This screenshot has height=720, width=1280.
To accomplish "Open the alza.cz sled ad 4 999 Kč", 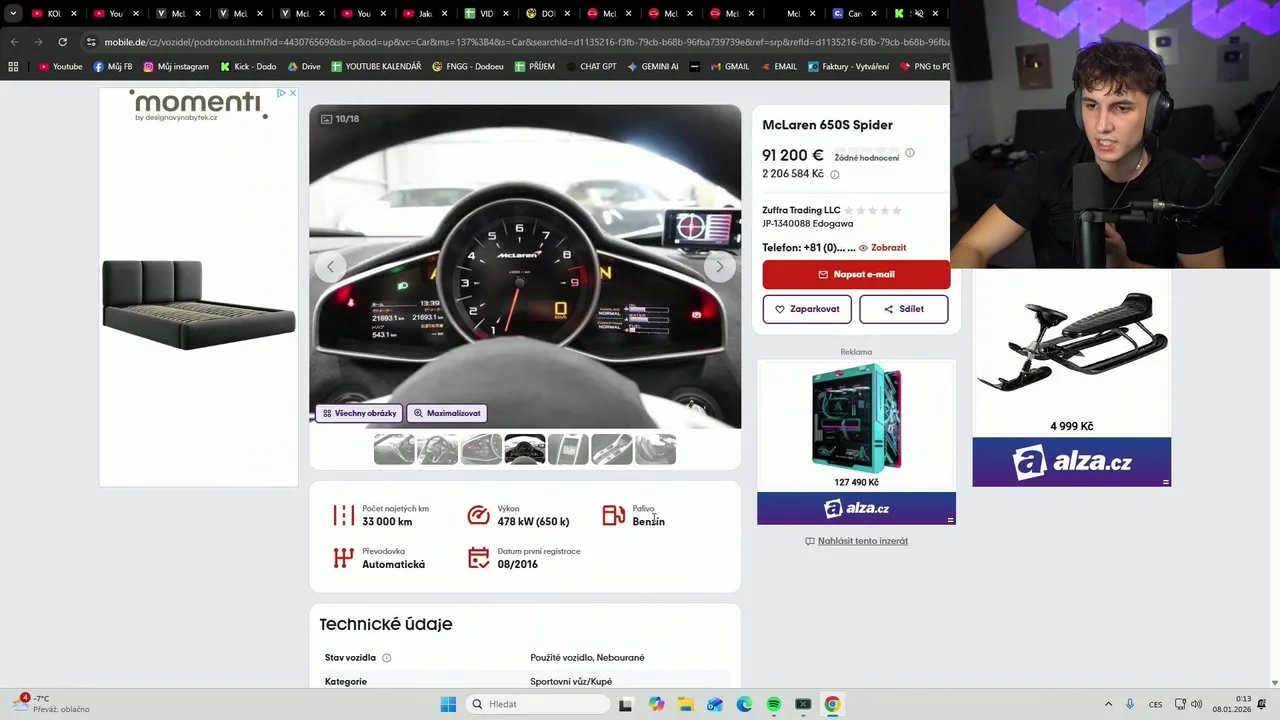I will [x=1071, y=378].
